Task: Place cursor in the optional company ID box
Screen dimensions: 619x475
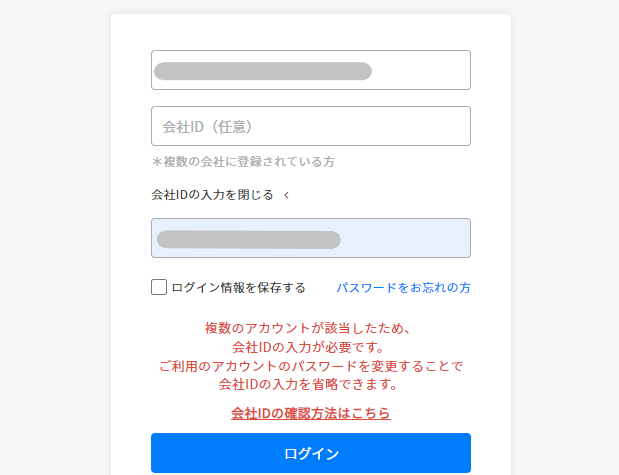Action: point(310,126)
